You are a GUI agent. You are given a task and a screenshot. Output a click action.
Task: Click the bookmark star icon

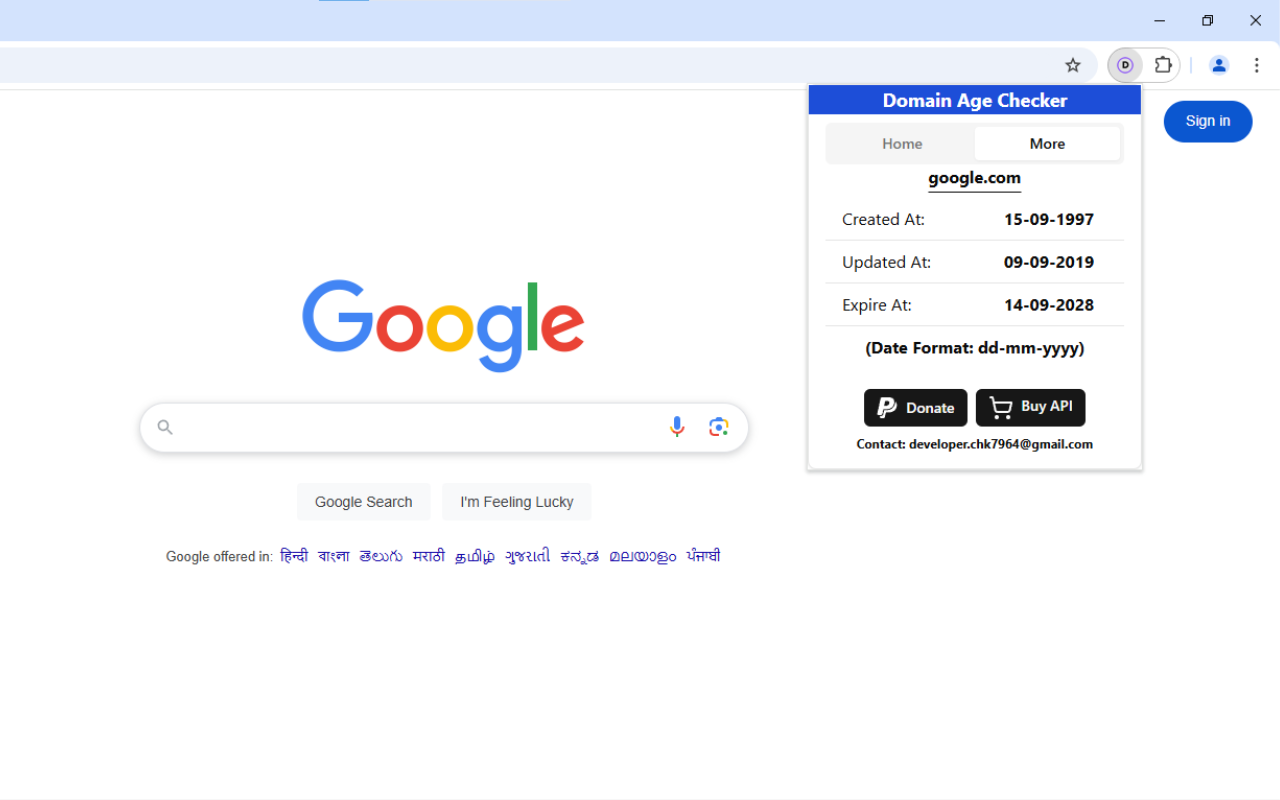pyautogui.click(x=1072, y=65)
